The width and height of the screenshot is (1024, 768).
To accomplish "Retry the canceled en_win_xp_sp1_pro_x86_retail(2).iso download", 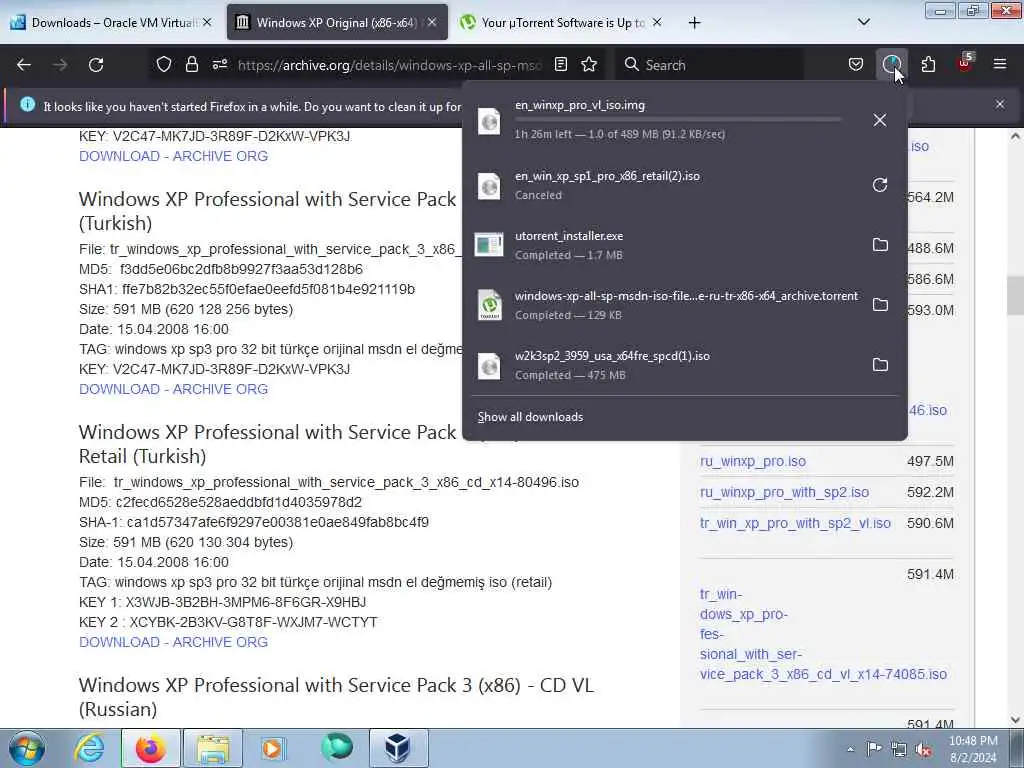I will pyautogui.click(x=880, y=185).
